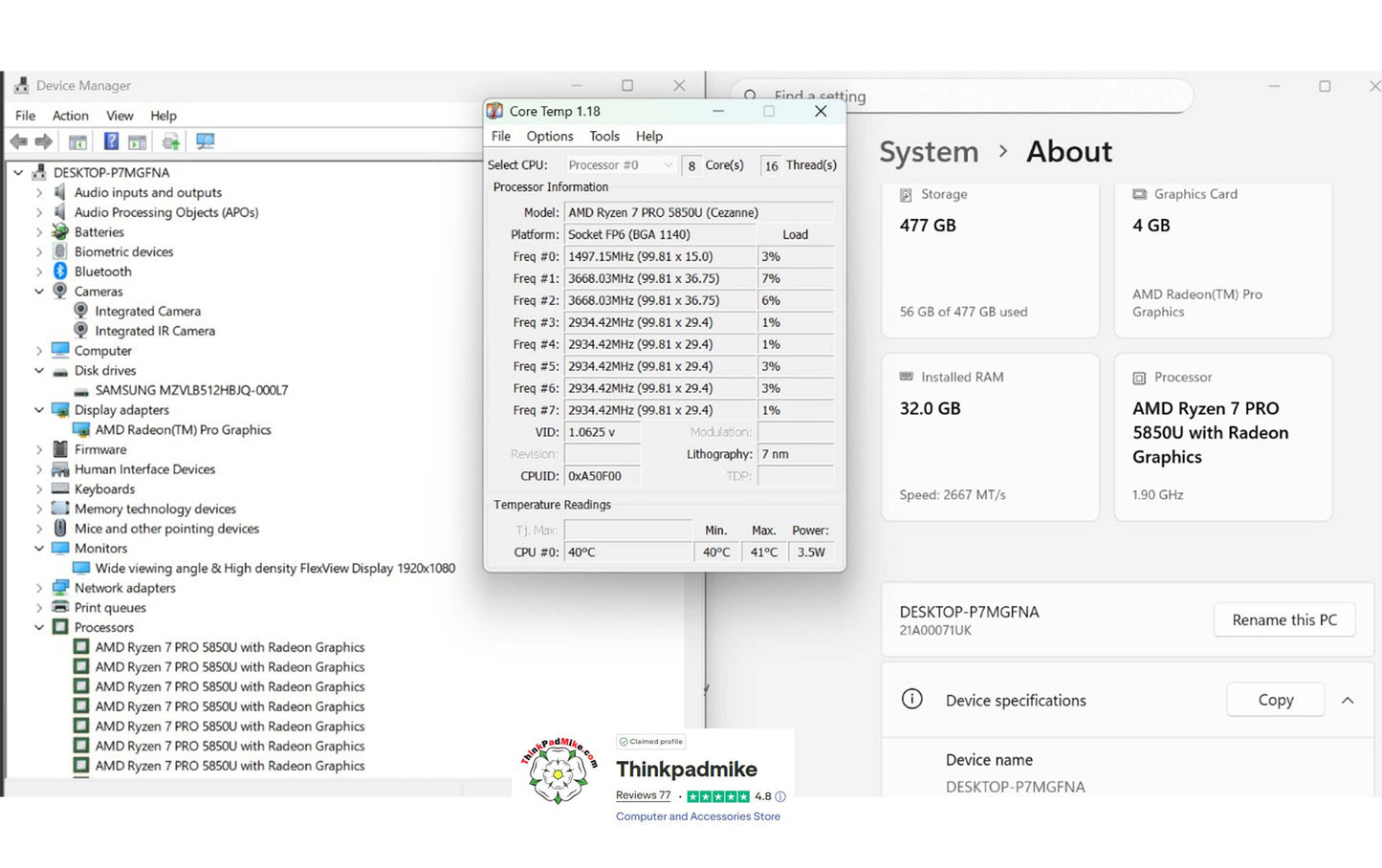Open the Select CPU Processor #0 dropdown
The height and width of the screenshot is (868, 1382).
620,165
